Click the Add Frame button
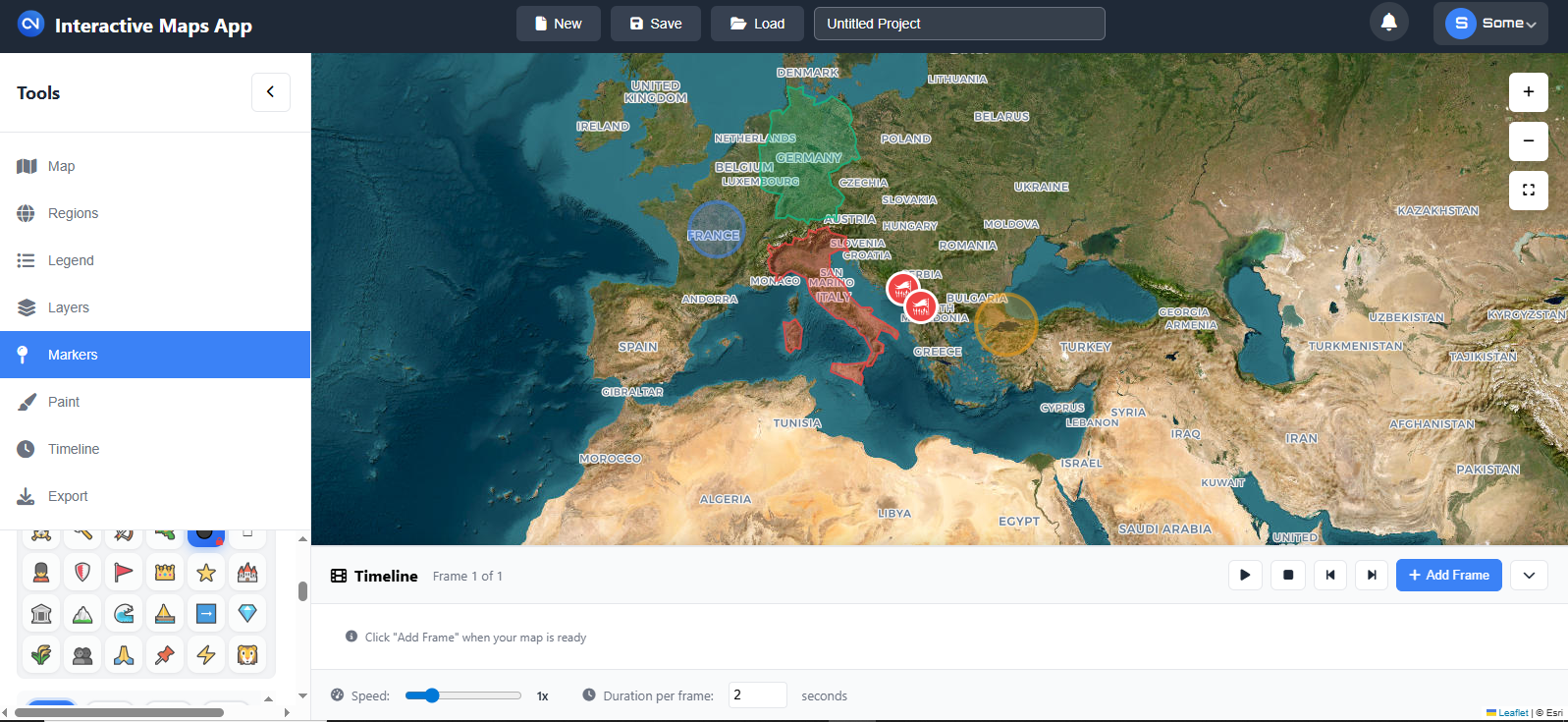This screenshot has width=1568, height=722. (x=1448, y=576)
